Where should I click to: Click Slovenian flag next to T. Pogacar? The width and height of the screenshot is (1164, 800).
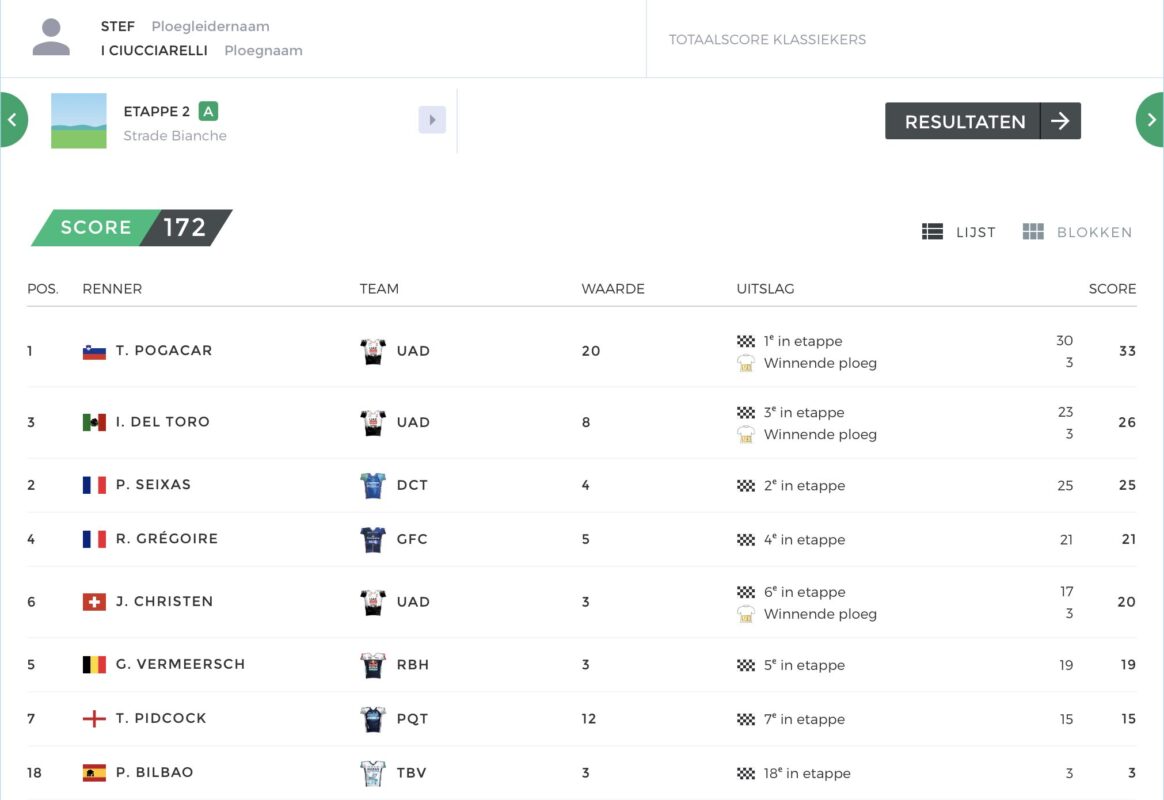pyautogui.click(x=94, y=351)
